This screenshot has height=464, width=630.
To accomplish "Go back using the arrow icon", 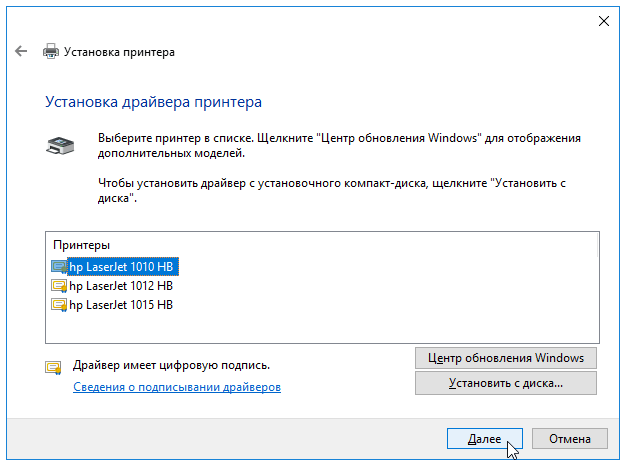I will point(21,51).
